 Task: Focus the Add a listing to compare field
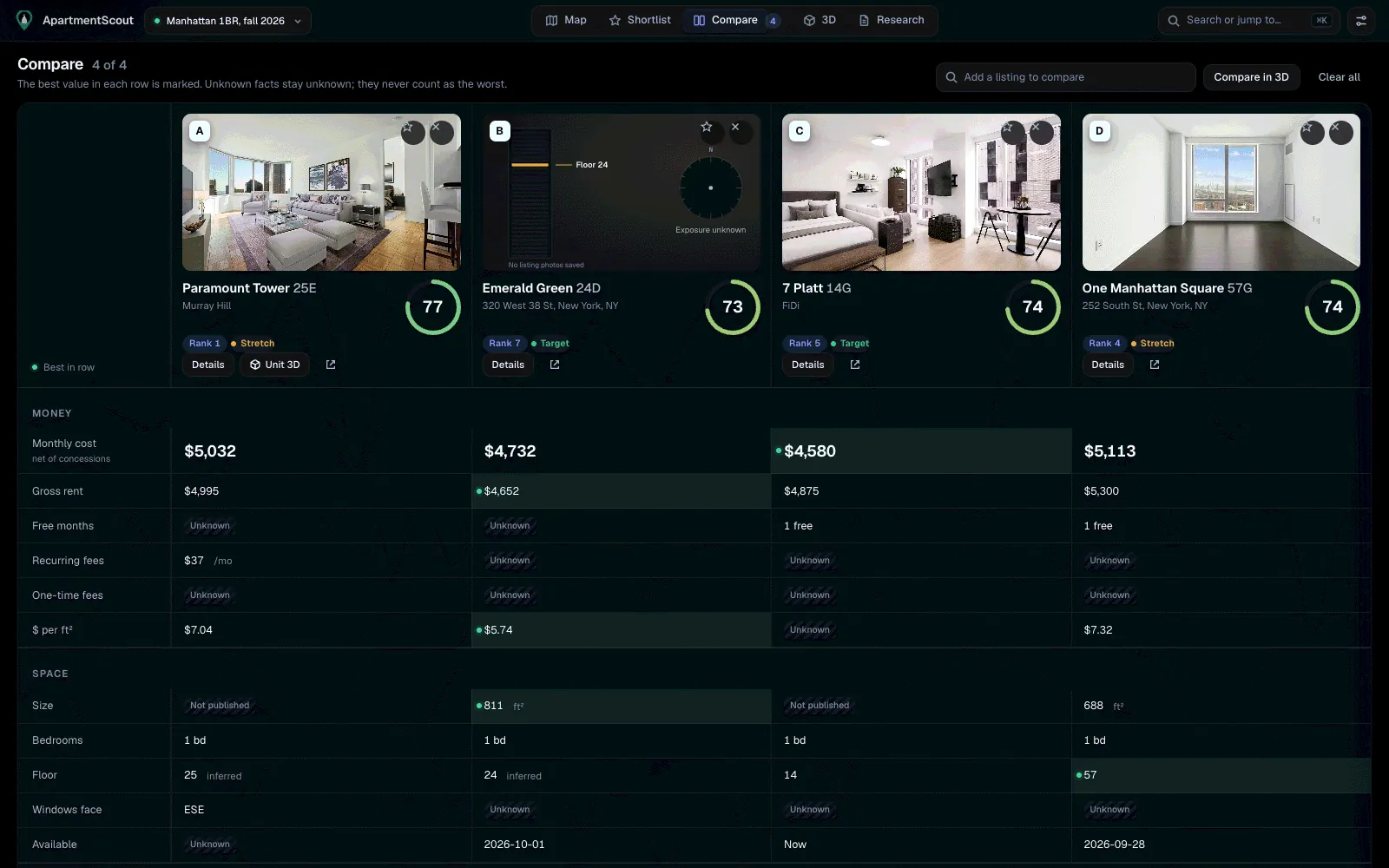coord(1065,77)
